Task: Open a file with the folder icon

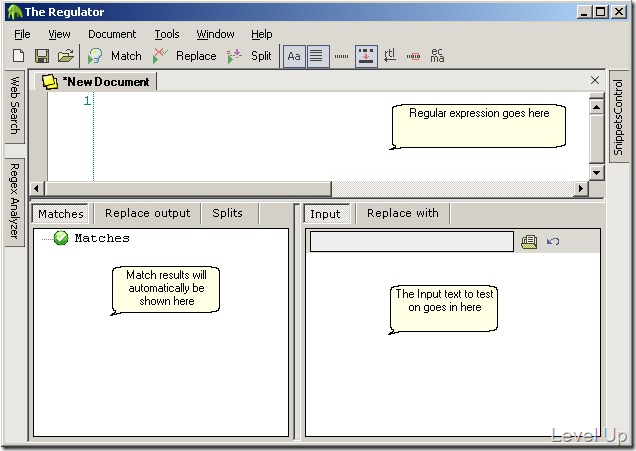Action: [66, 56]
